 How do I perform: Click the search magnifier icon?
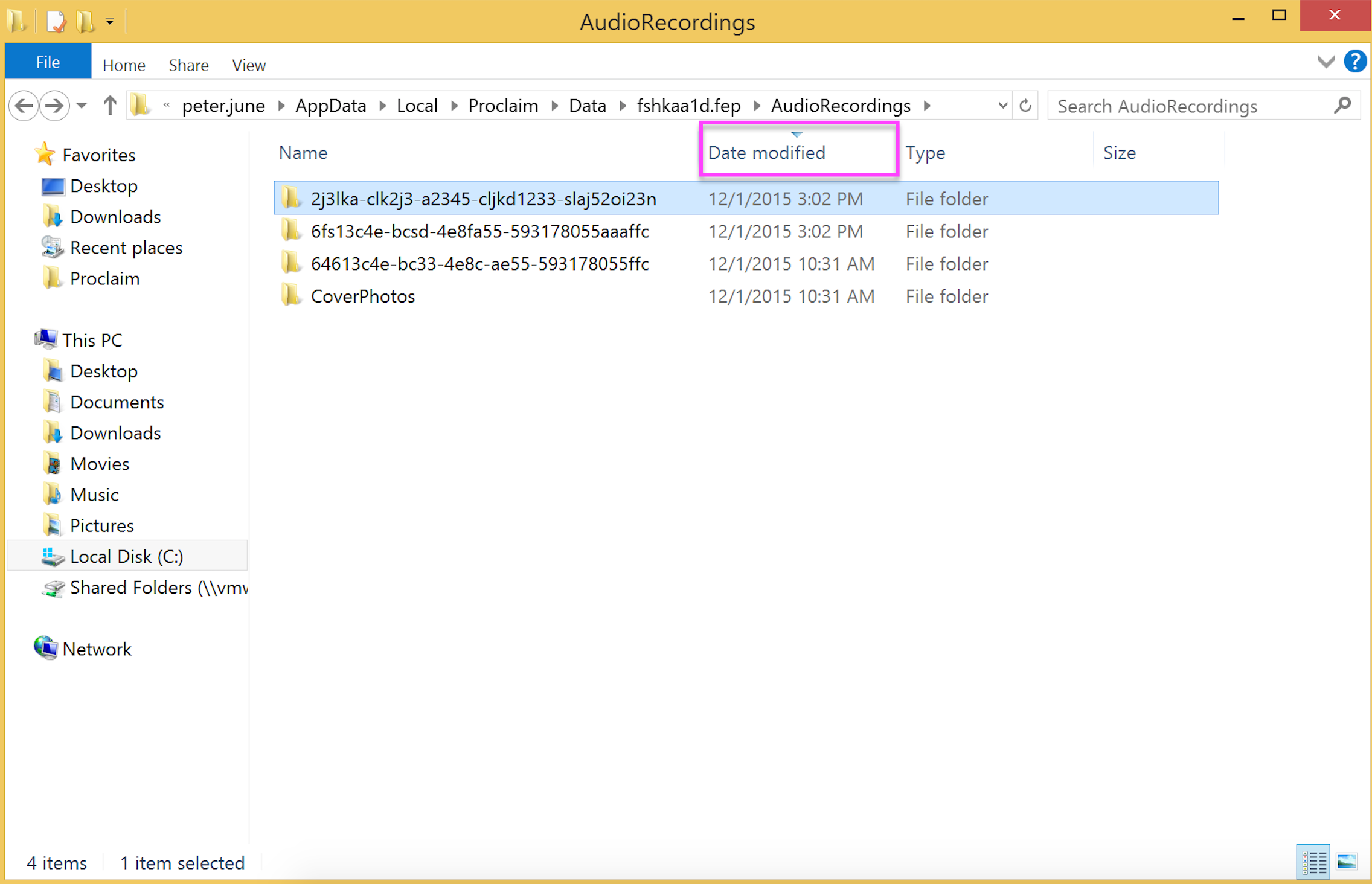(x=1342, y=106)
